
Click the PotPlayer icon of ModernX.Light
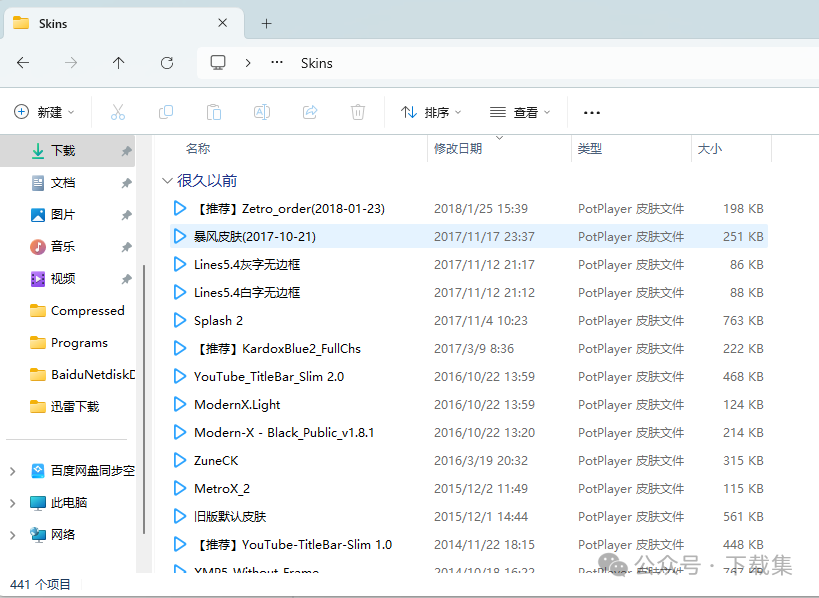click(180, 404)
